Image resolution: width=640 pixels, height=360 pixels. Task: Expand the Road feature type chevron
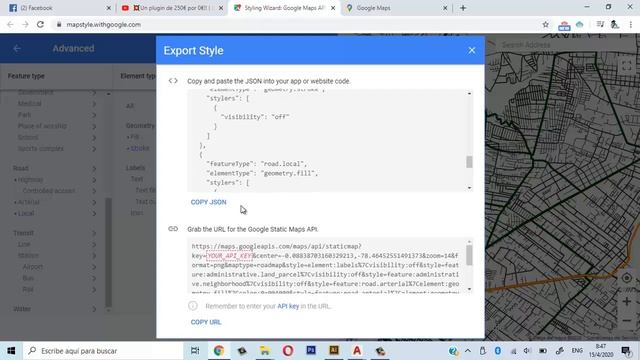click(x=94, y=168)
